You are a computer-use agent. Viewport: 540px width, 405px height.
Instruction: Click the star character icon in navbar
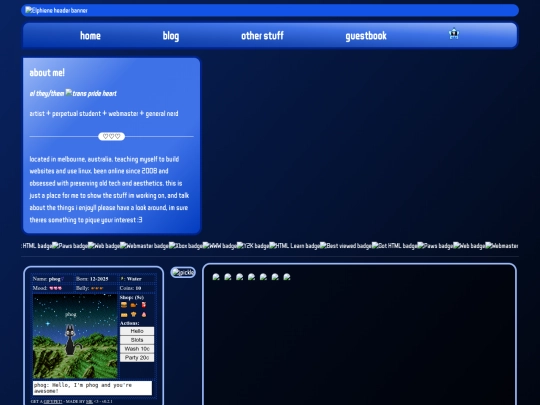(x=454, y=33)
